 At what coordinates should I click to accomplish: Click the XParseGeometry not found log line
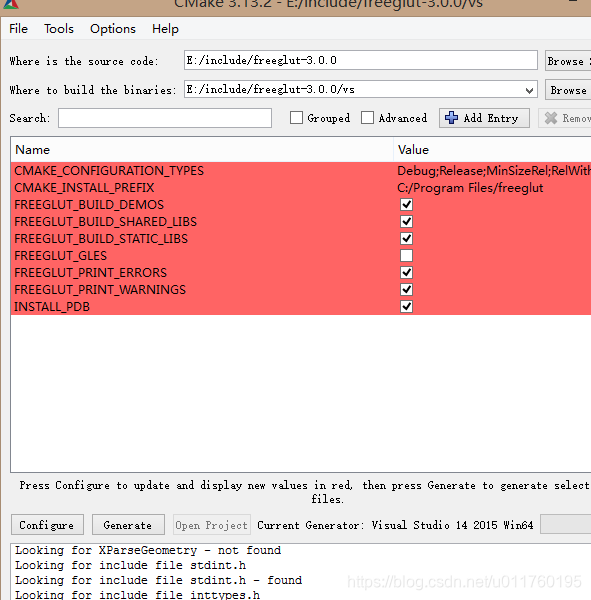148,550
